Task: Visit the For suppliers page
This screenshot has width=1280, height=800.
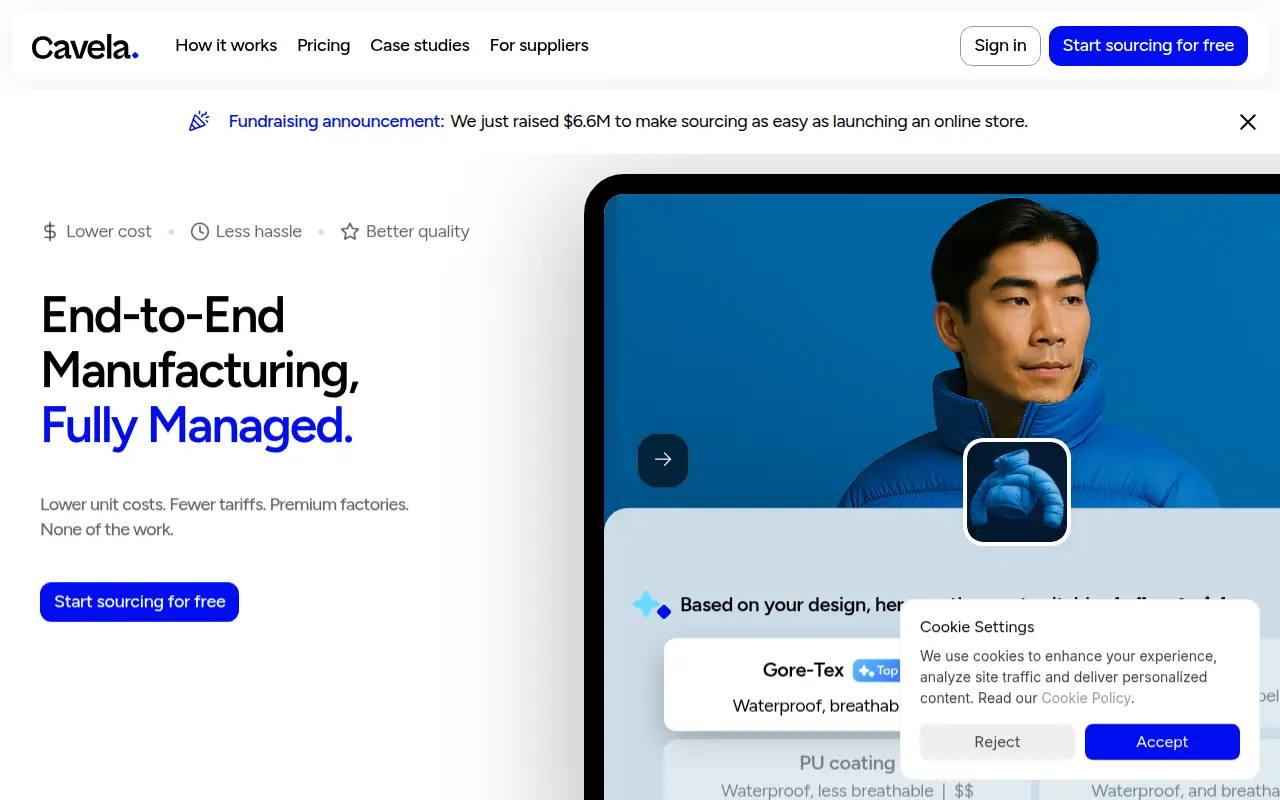Action: 539,46
